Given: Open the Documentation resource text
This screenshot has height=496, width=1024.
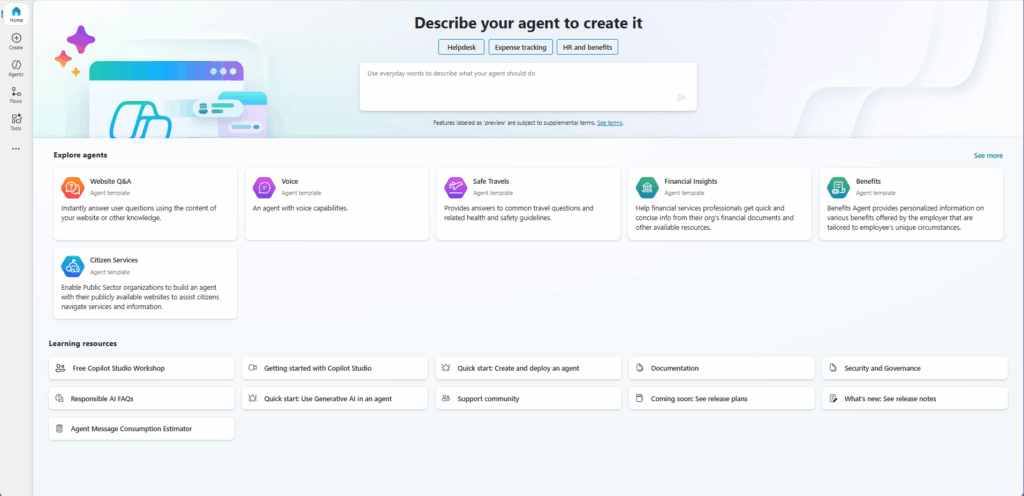Looking at the screenshot, I should (x=675, y=368).
